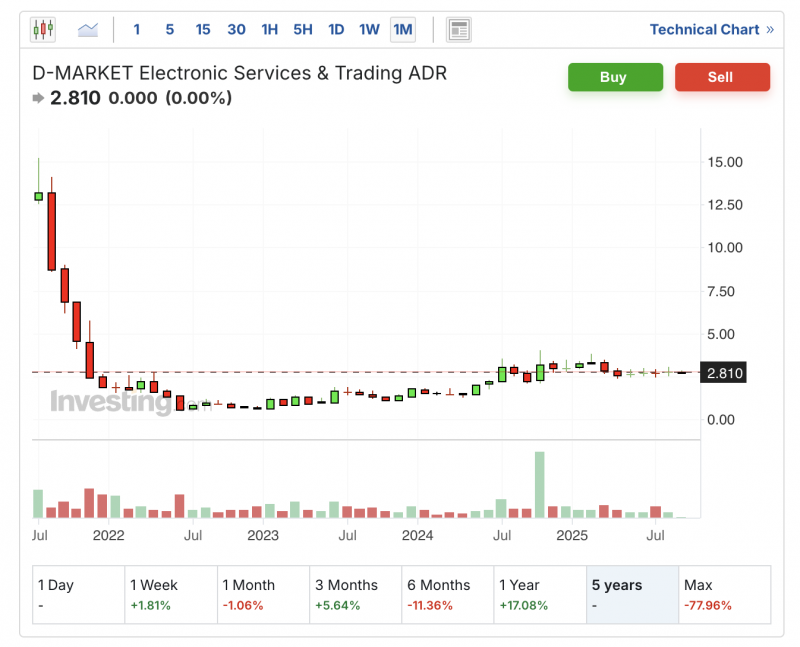Choose the 30 minute interval
Viewport: 800px width, 647px height.
pyautogui.click(x=236, y=30)
